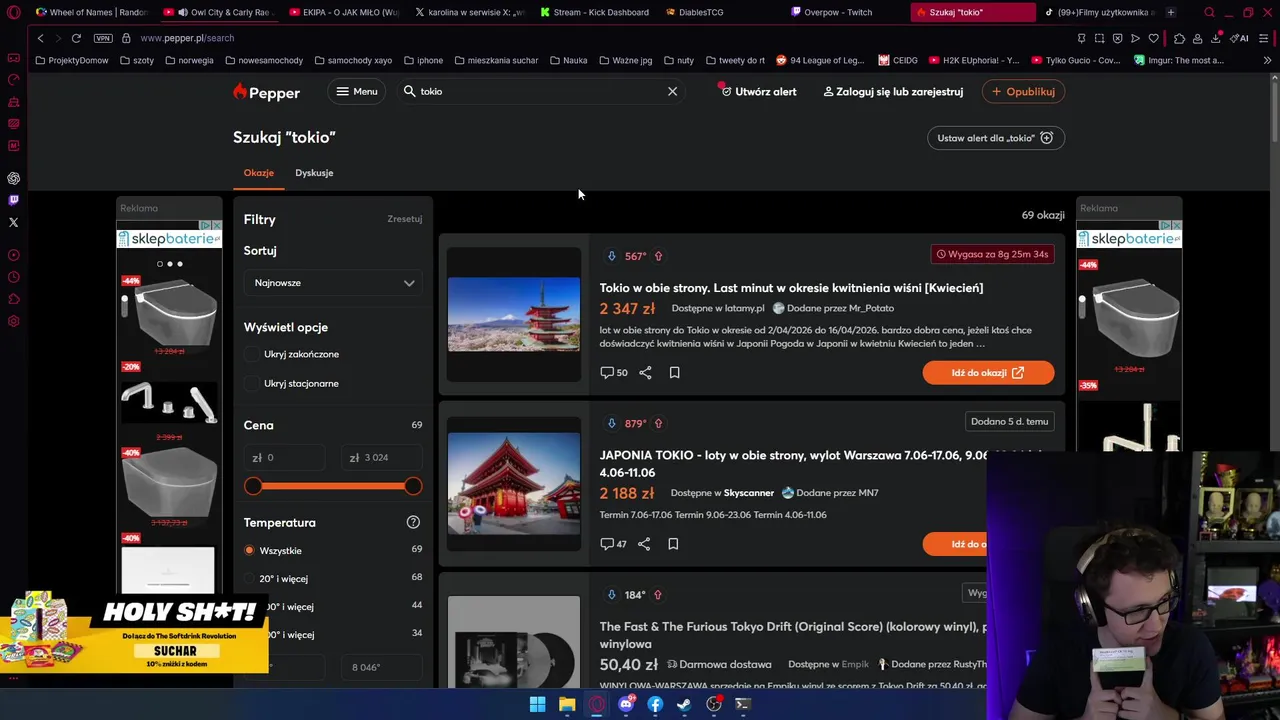Clear the search with the X icon
Image resolution: width=1280 pixels, height=720 pixels.
click(x=672, y=91)
